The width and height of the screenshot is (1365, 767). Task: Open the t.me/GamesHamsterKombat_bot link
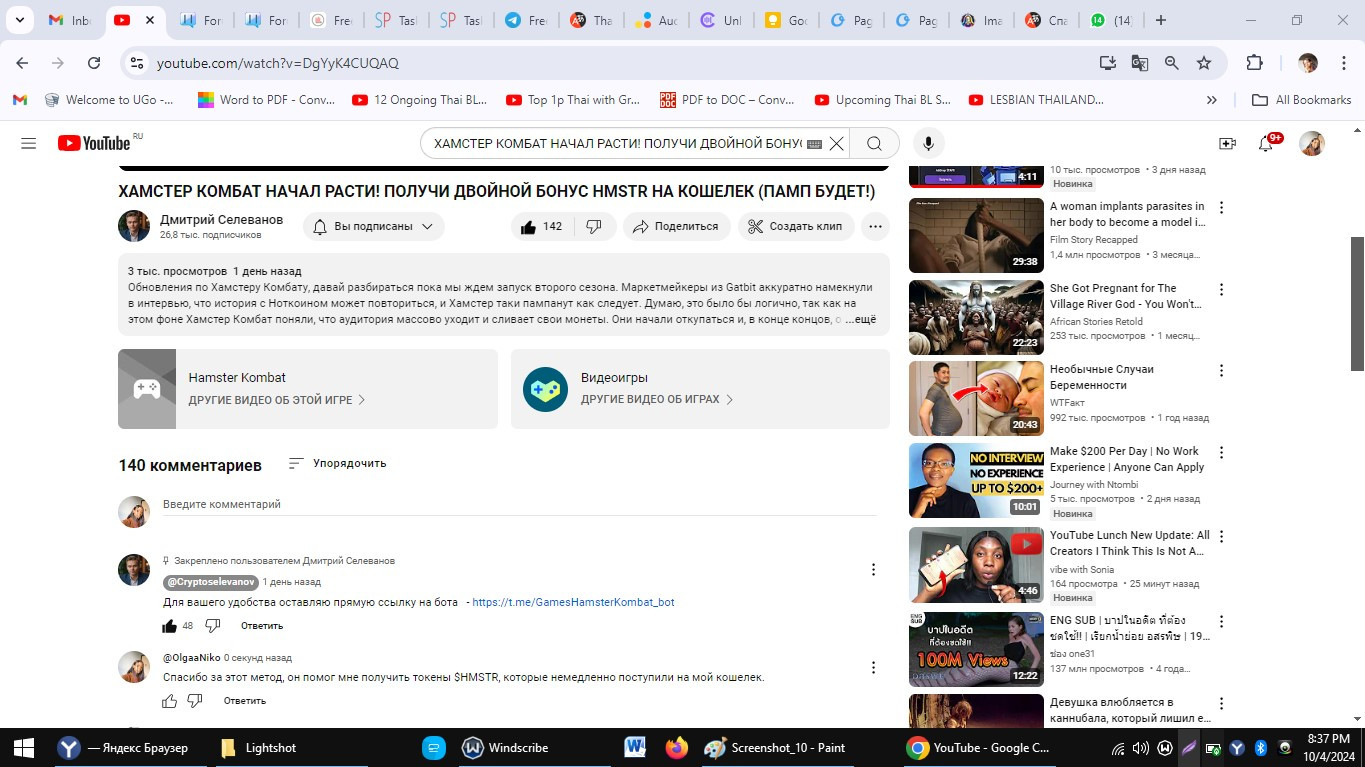point(573,602)
